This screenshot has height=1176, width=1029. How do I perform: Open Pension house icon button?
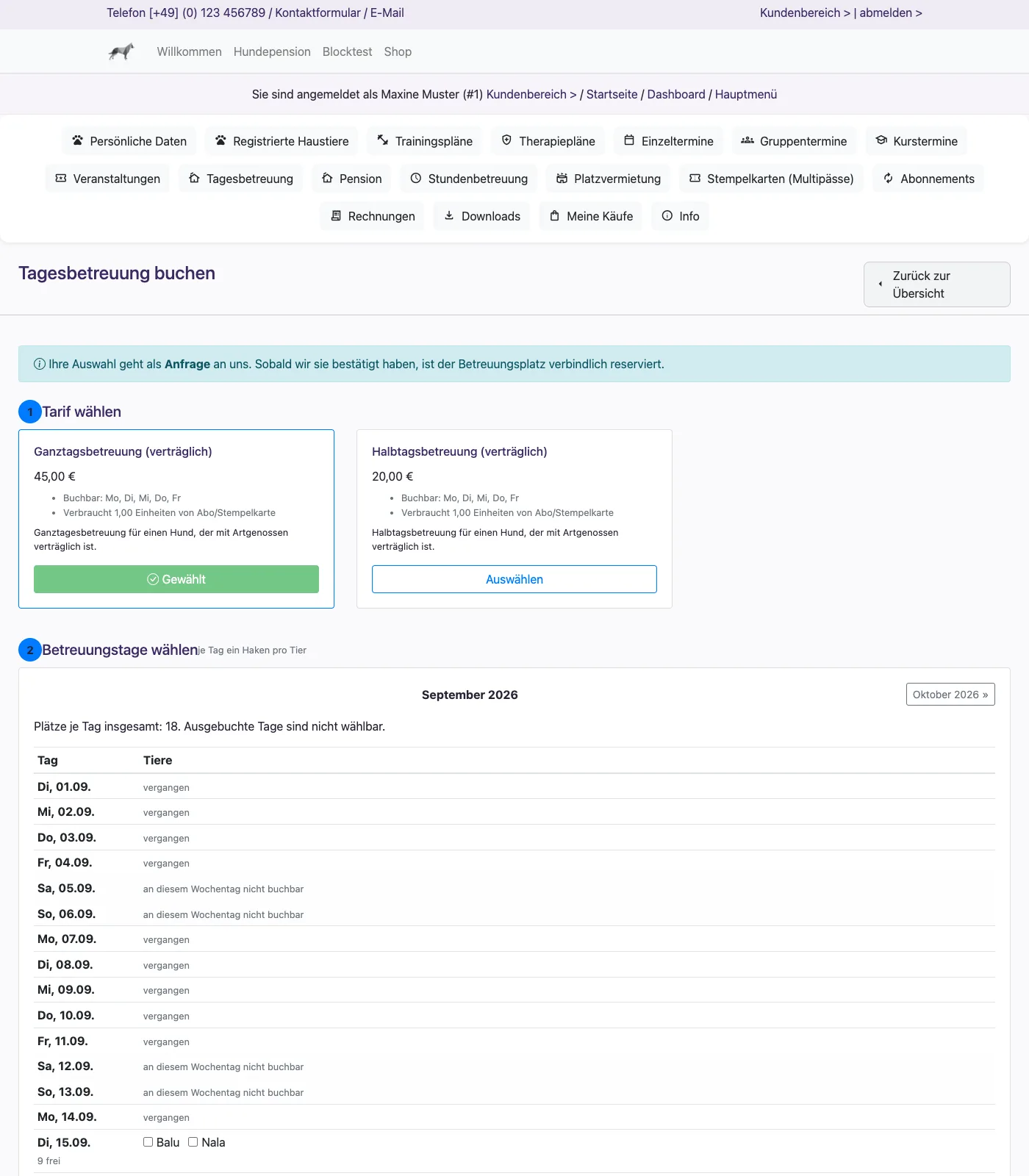[351, 179]
